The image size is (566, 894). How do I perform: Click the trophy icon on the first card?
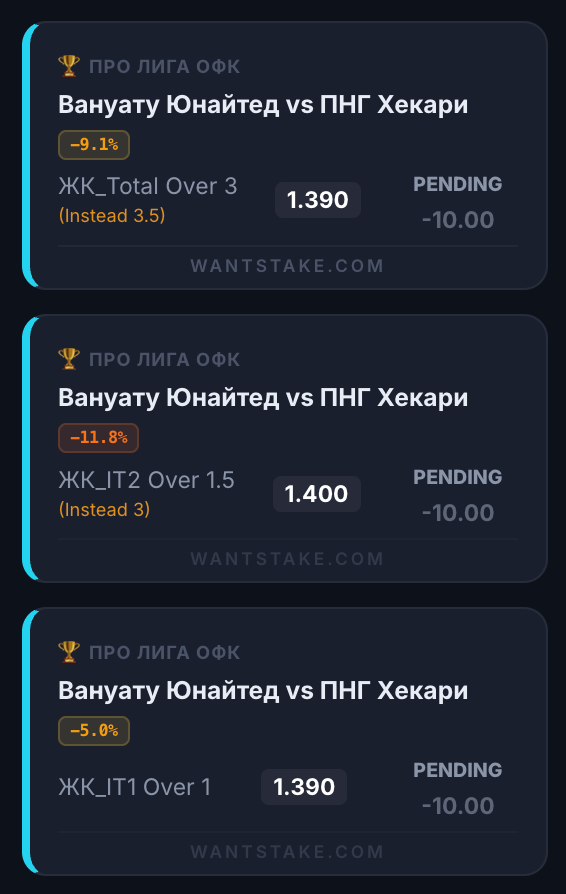coord(69,66)
